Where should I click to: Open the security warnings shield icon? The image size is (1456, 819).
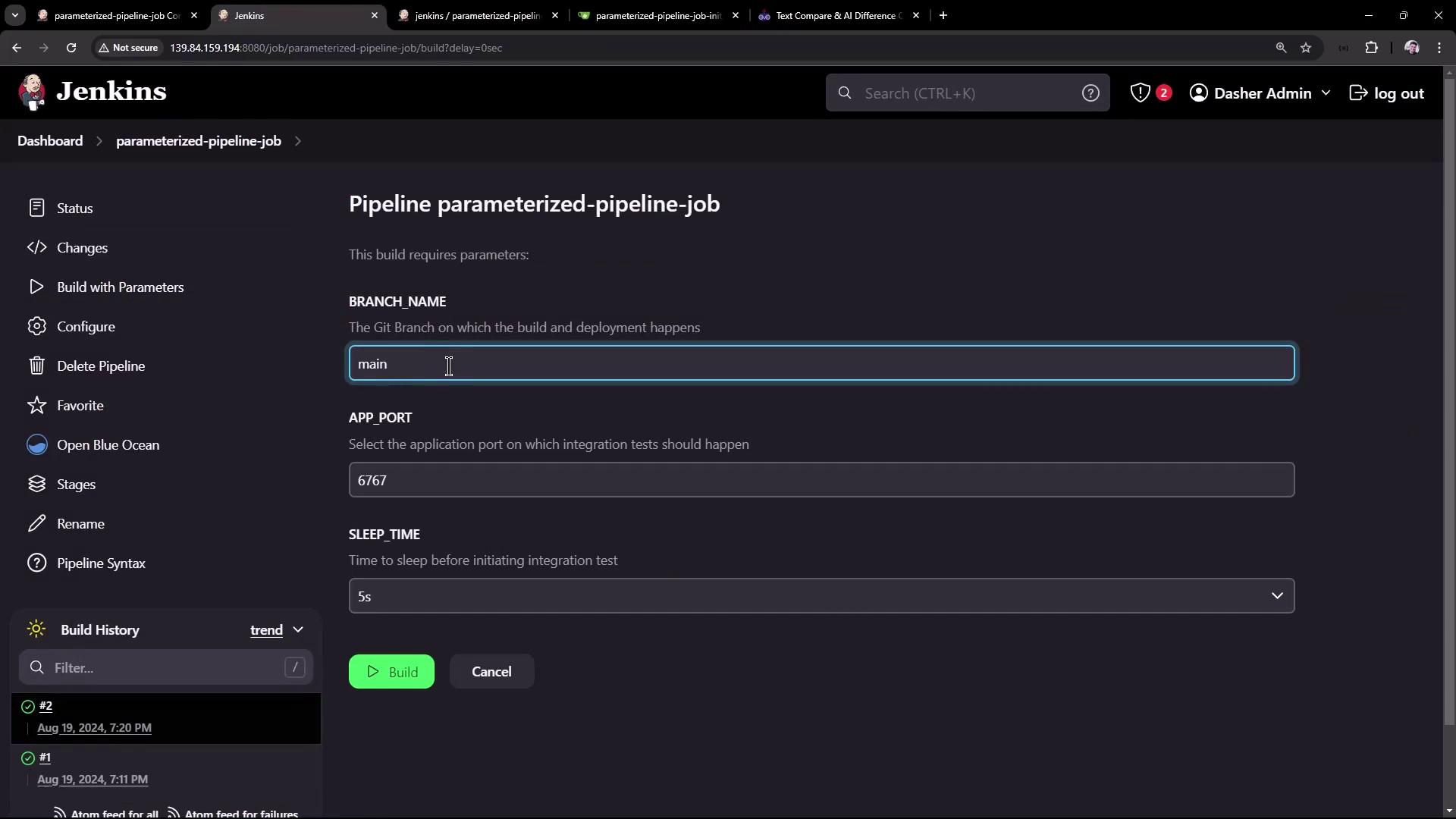tap(1140, 93)
